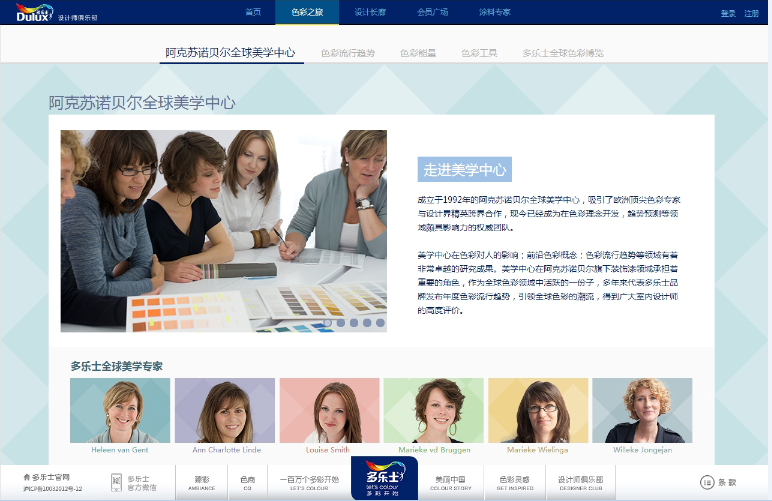Click the 登录 login link

point(727,13)
